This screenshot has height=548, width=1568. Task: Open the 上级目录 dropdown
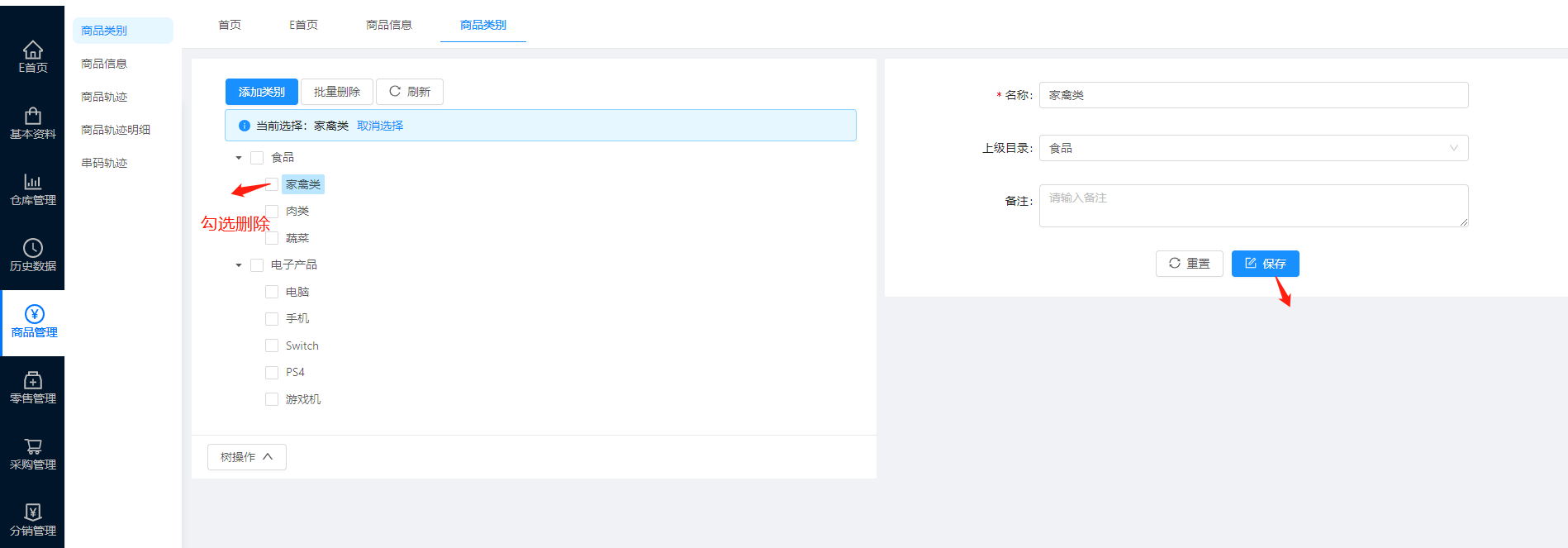(1253, 148)
